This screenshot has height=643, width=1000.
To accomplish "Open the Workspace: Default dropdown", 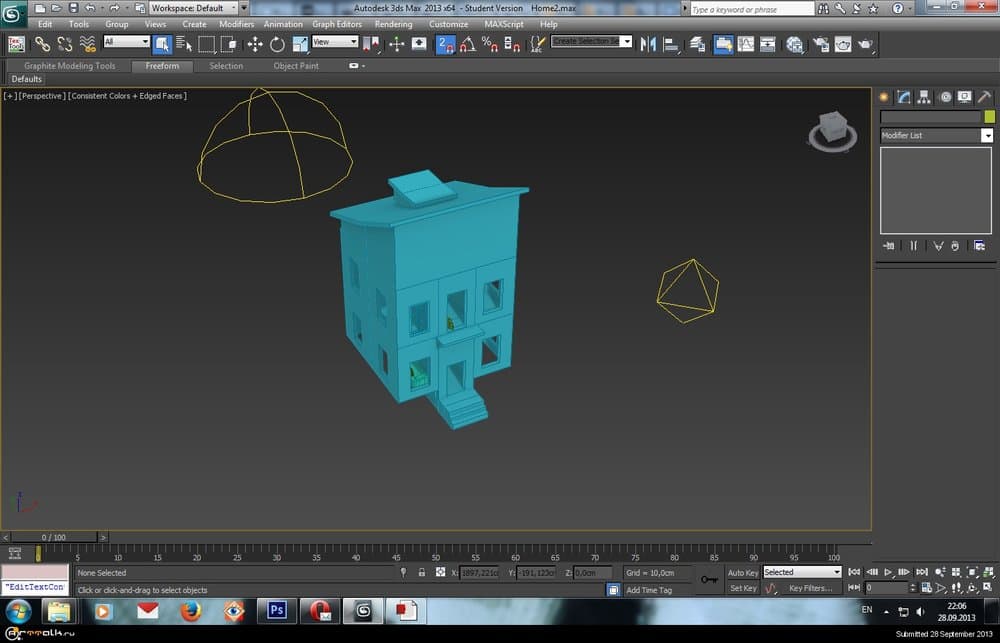I will point(194,8).
